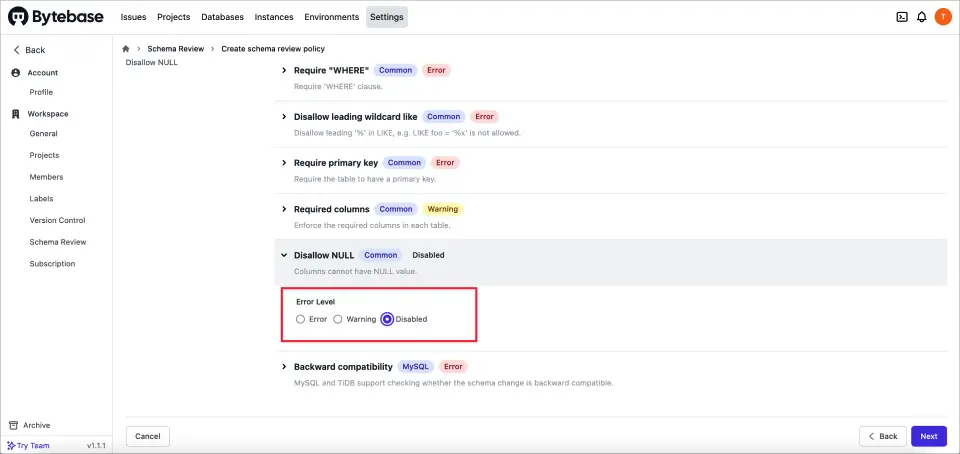960x454 pixels.
Task: Click the Next button
Action: pyautogui.click(x=928, y=436)
